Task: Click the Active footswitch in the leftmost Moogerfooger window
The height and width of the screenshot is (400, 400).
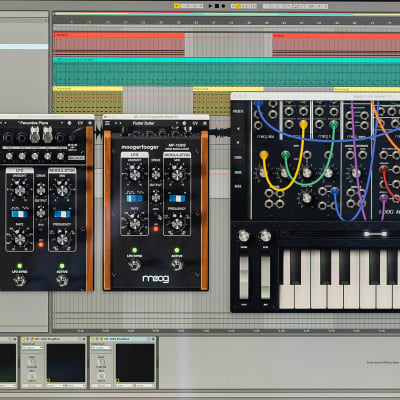Action: 62,281
